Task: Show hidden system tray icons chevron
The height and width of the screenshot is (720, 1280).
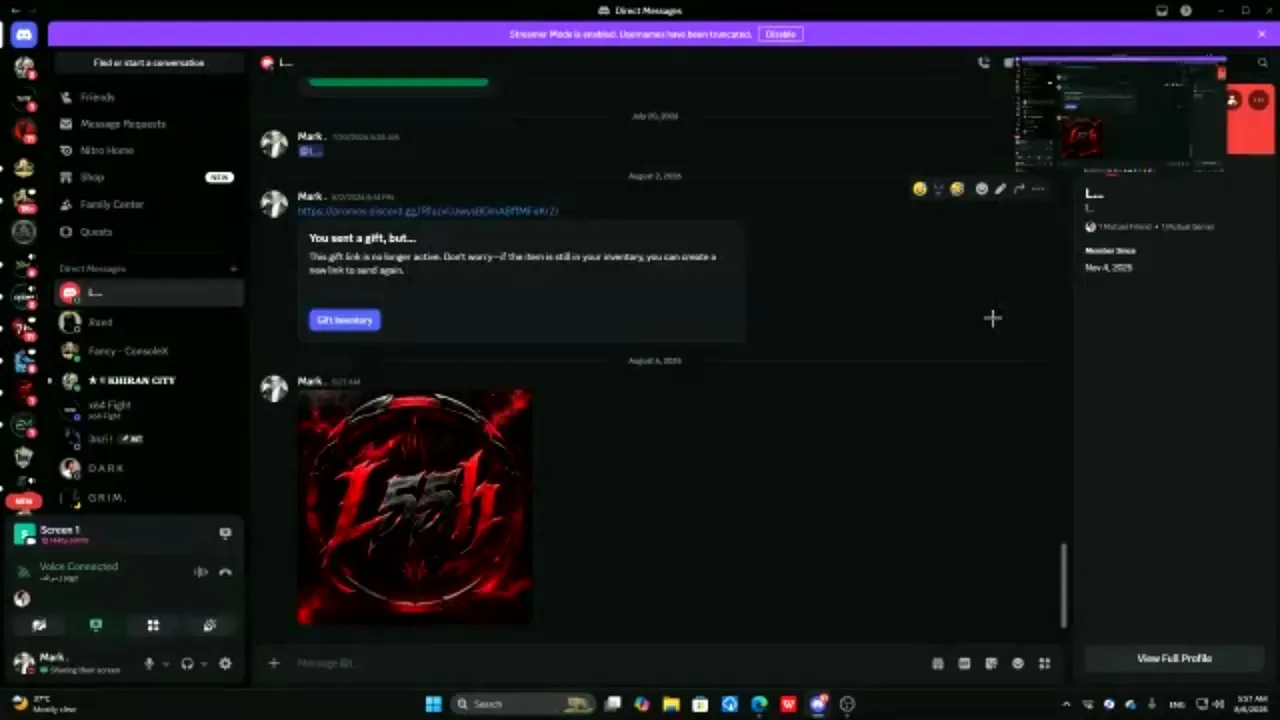Action: [x=1066, y=704]
